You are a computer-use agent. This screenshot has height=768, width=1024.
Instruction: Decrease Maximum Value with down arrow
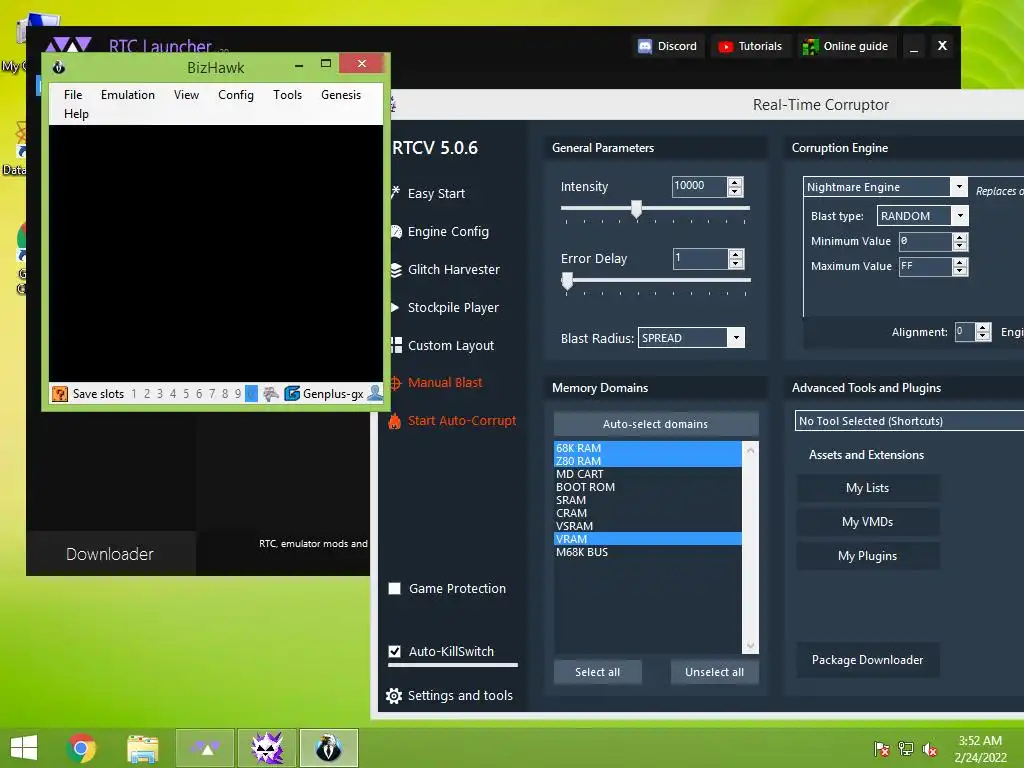959,271
